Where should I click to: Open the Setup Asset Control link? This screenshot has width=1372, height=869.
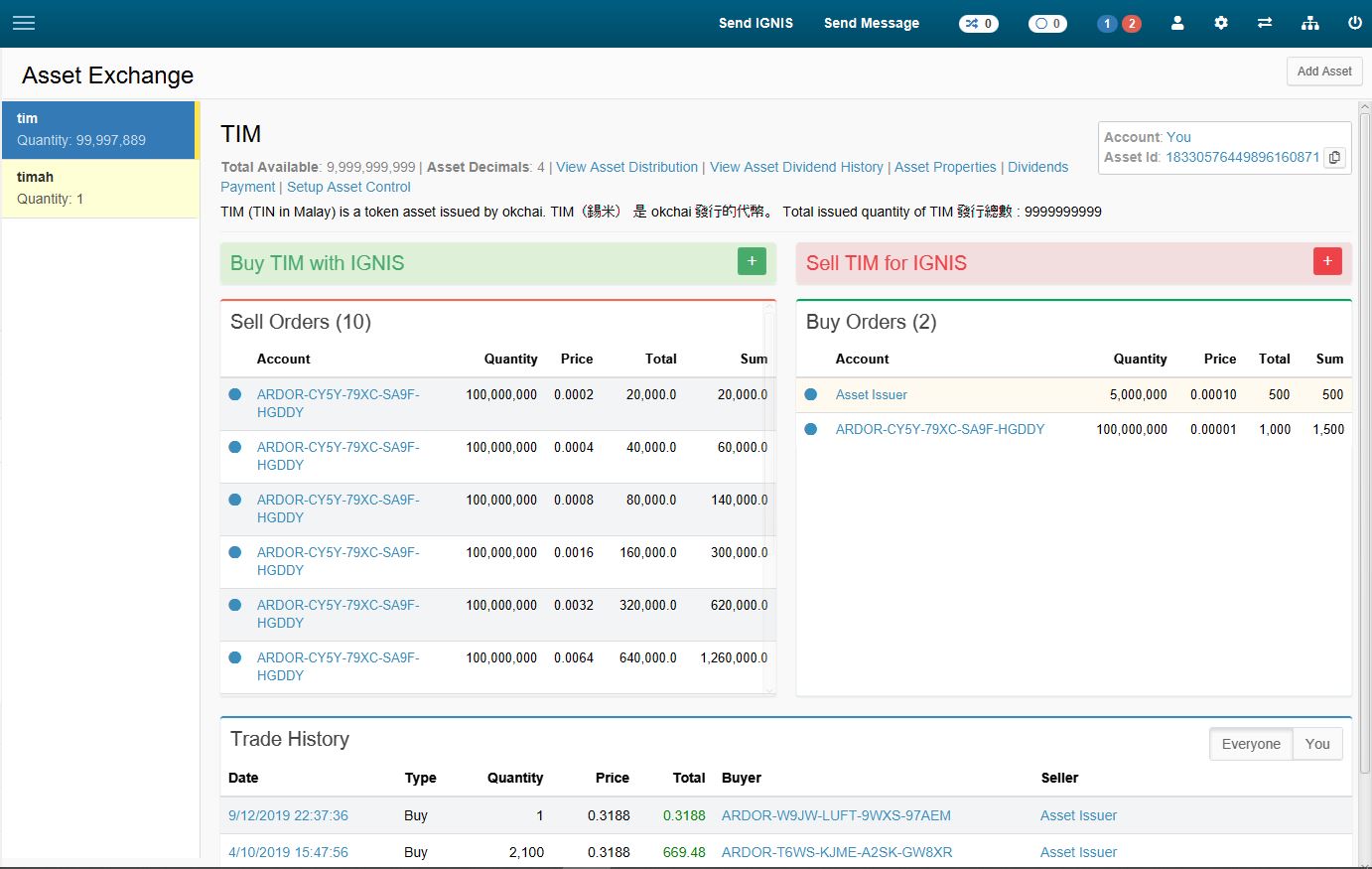pyautogui.click(x=348, y=187)
